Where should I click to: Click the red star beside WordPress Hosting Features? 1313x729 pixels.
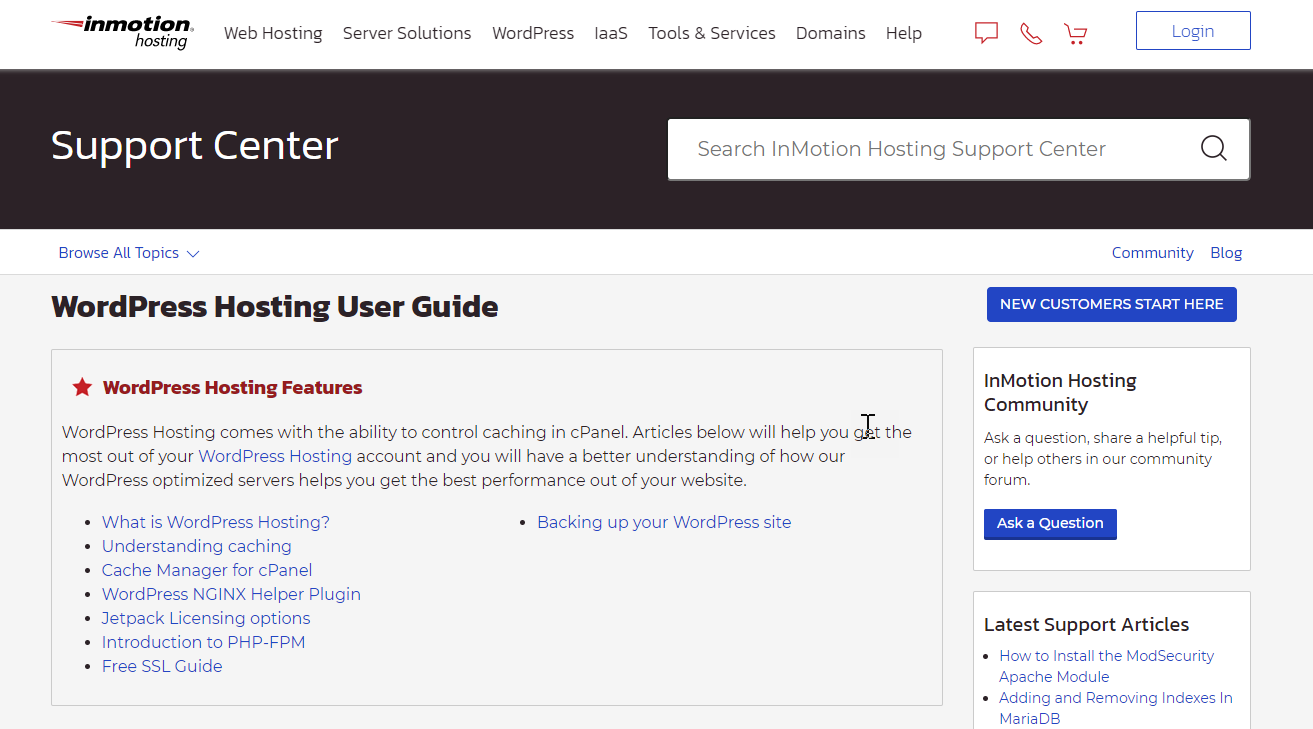(x=81, y=386)
